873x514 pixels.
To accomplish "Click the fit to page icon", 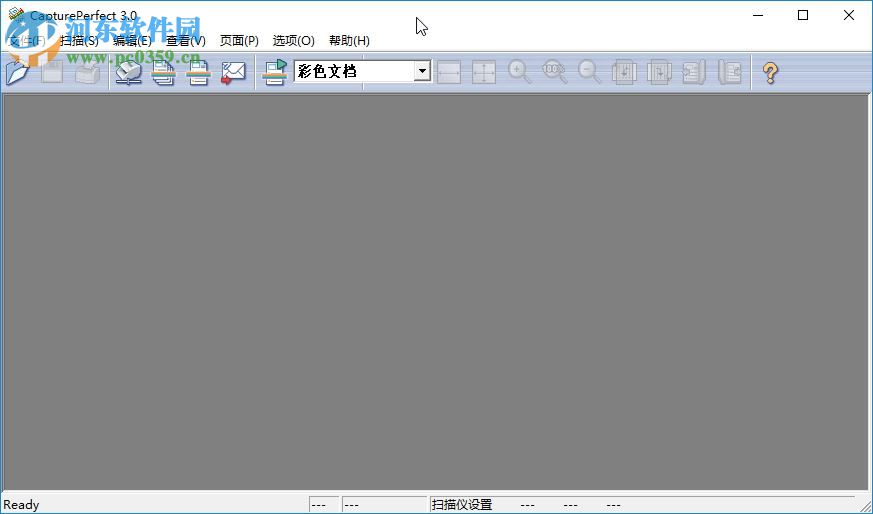I will pos(484,72).
